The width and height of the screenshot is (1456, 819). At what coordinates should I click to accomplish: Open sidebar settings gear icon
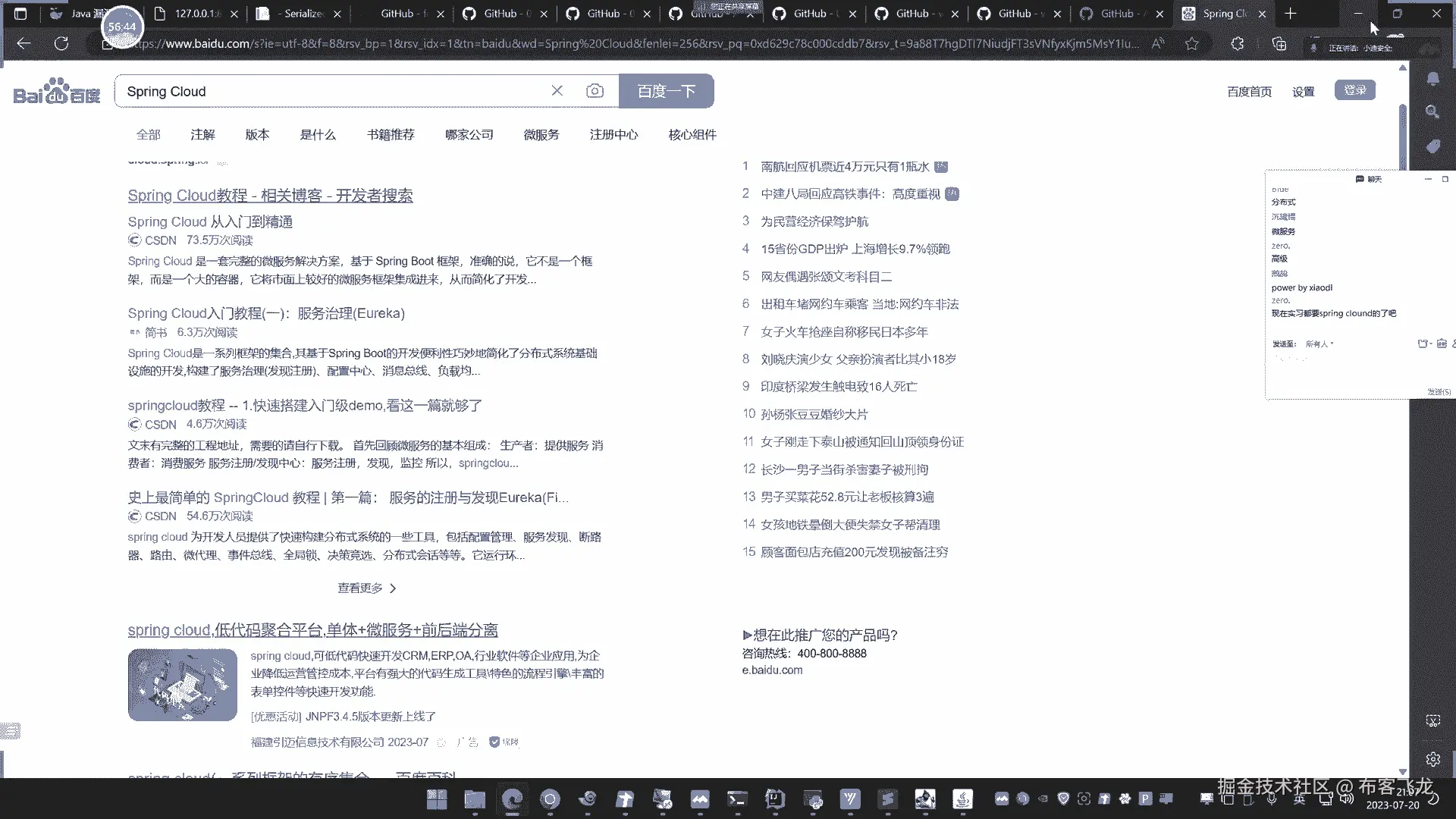[1432, 759]
